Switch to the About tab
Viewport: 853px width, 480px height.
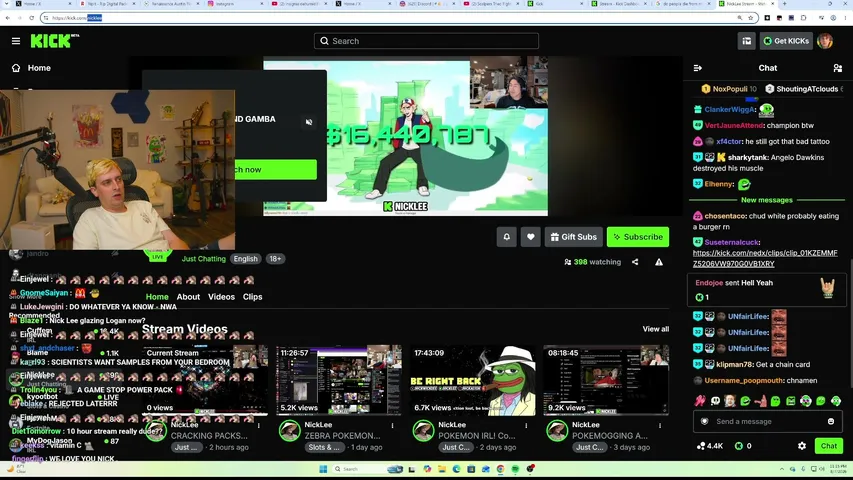click(188, 297)
